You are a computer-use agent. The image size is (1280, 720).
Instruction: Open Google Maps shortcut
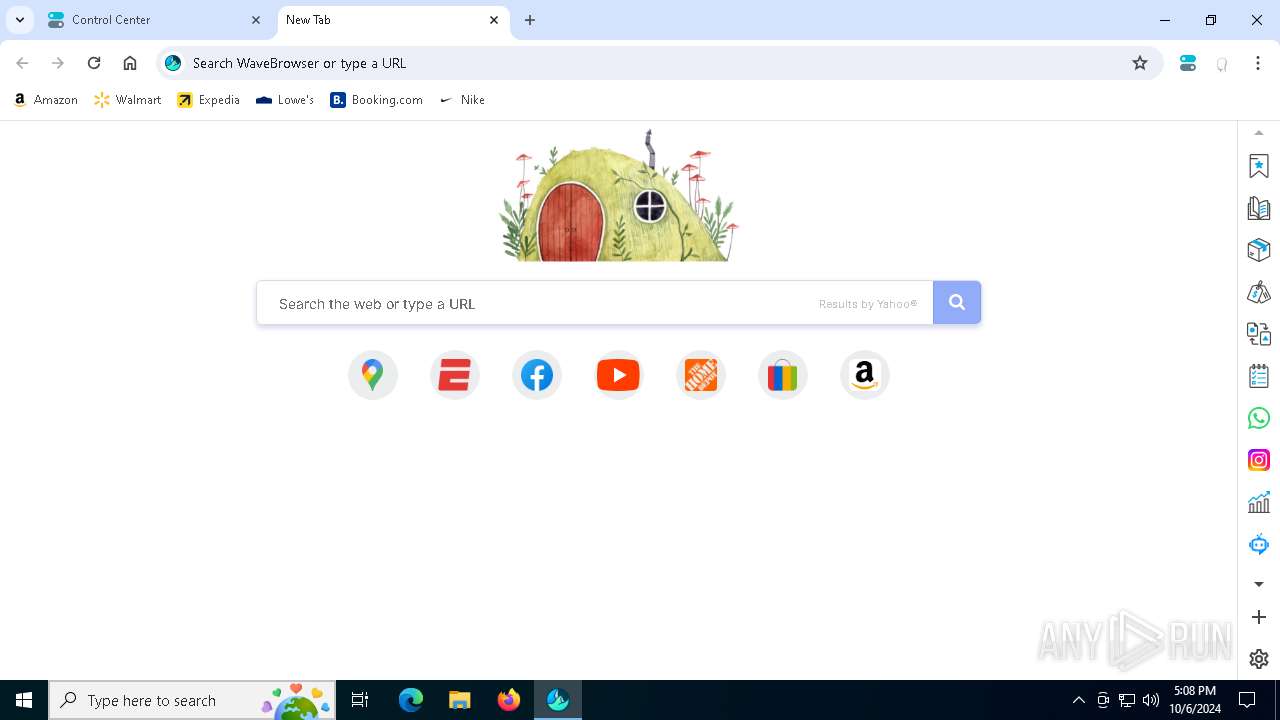373,375
